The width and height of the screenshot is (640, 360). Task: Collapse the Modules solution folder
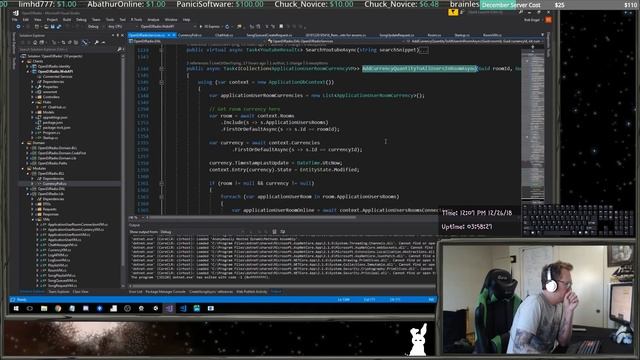tap(23, 168)
